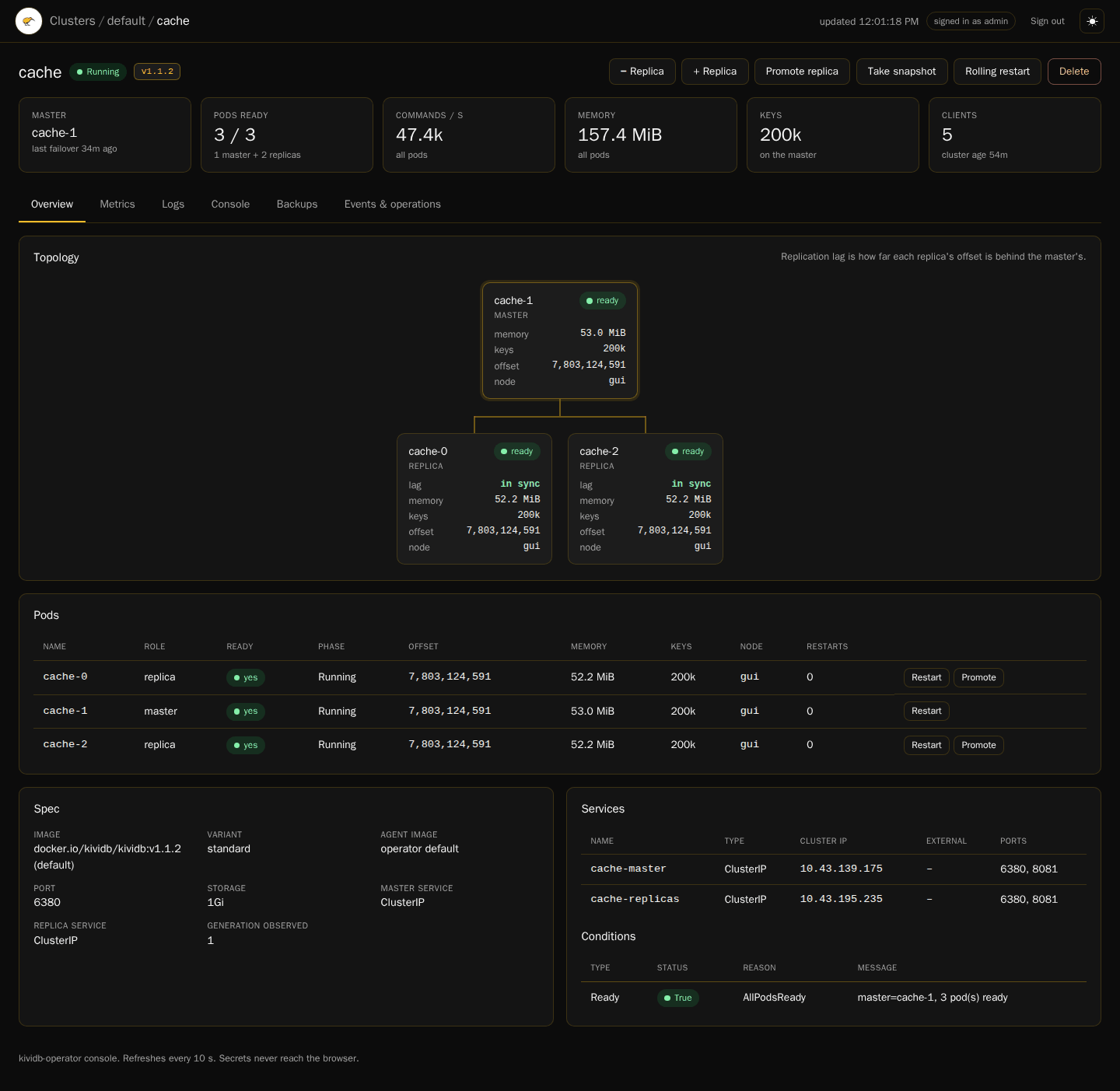Toggle the light/dark theme sun icon

[1092, 21]
